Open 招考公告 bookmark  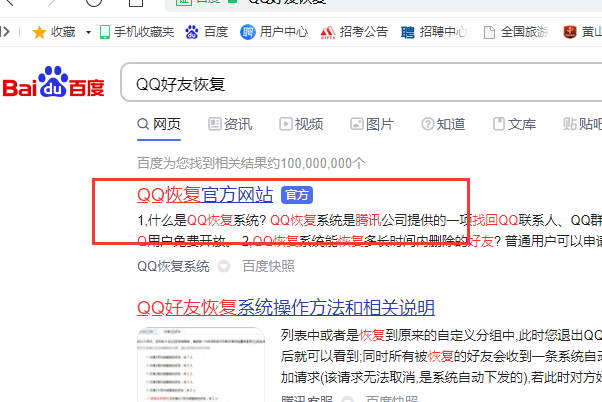[x=354, y=32]
